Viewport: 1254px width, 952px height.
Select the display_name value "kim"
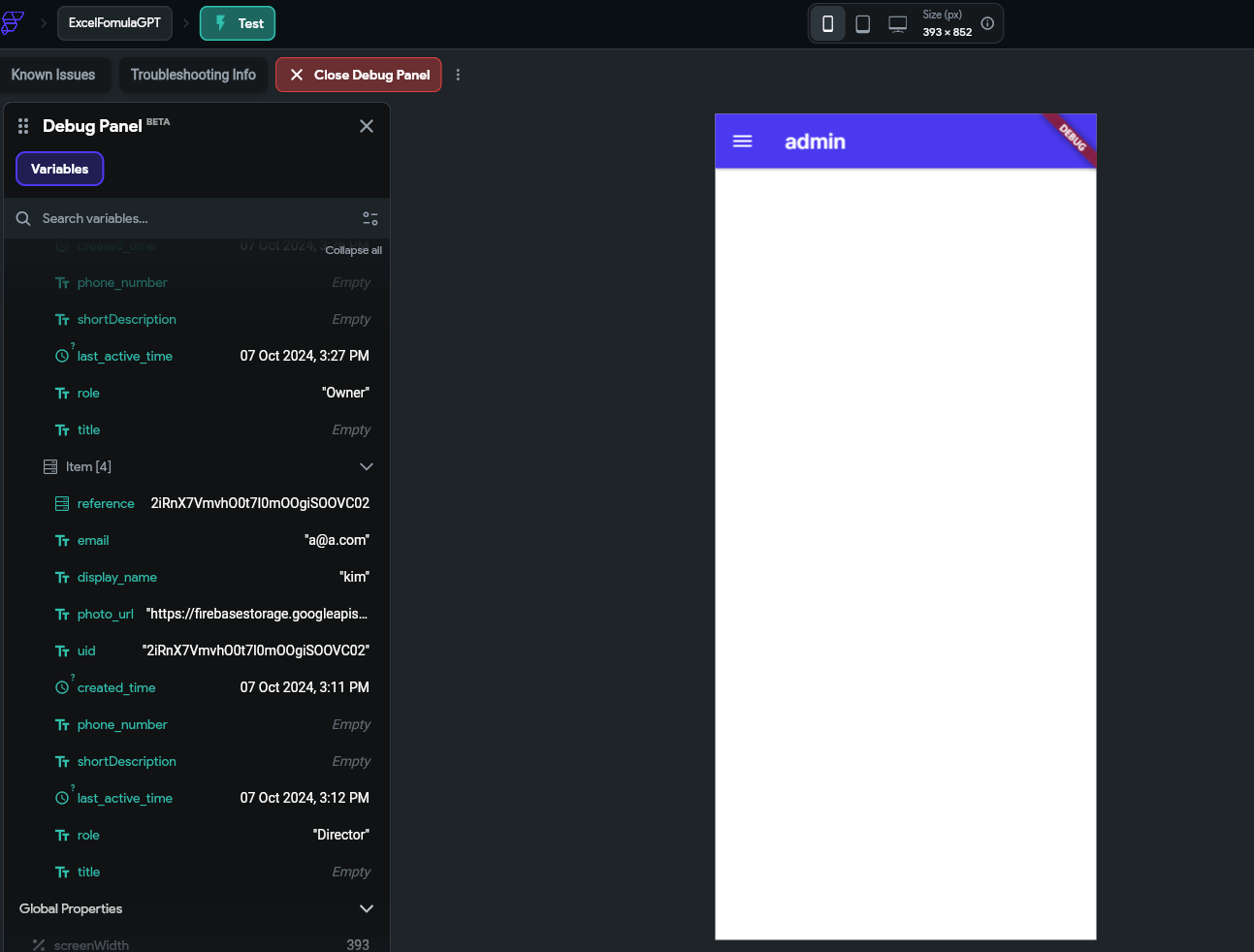pyautogui.click(x=354, y=577)
